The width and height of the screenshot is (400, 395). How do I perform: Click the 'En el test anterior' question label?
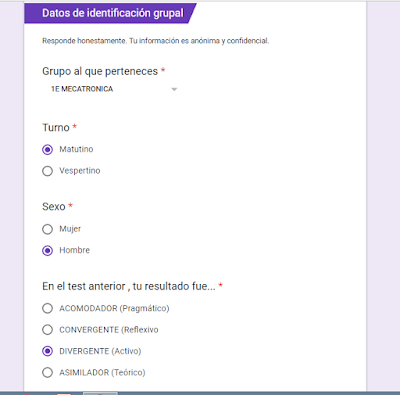pos(129,286)
